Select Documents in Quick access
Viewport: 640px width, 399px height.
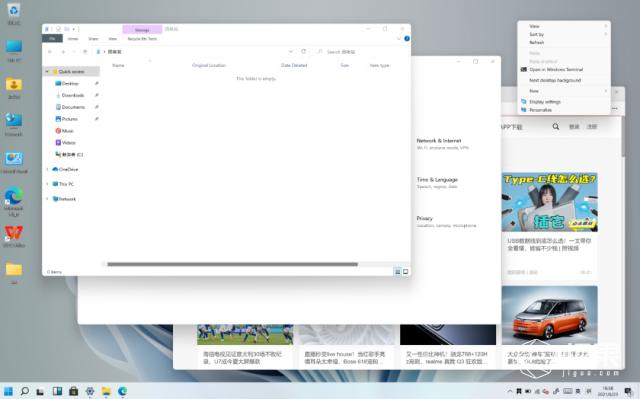click(x=70, y=107)
